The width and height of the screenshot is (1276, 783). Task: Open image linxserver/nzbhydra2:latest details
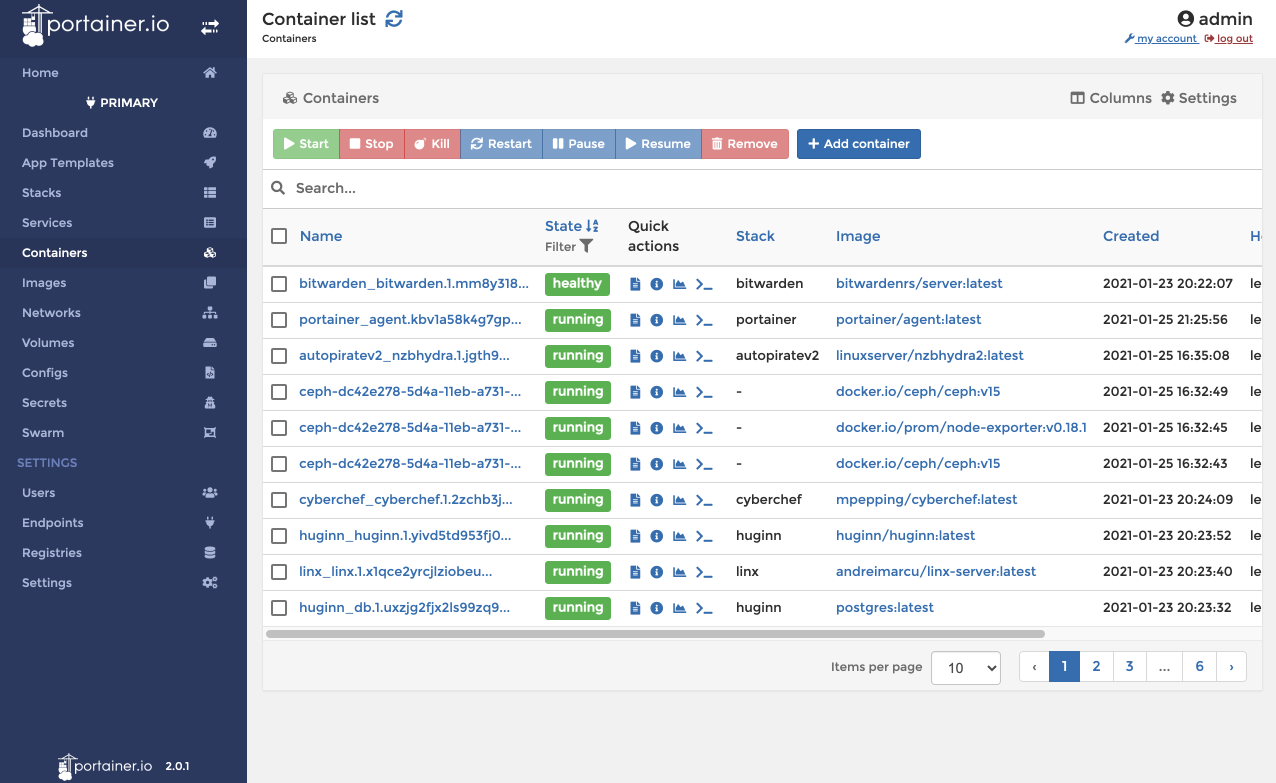929,356
